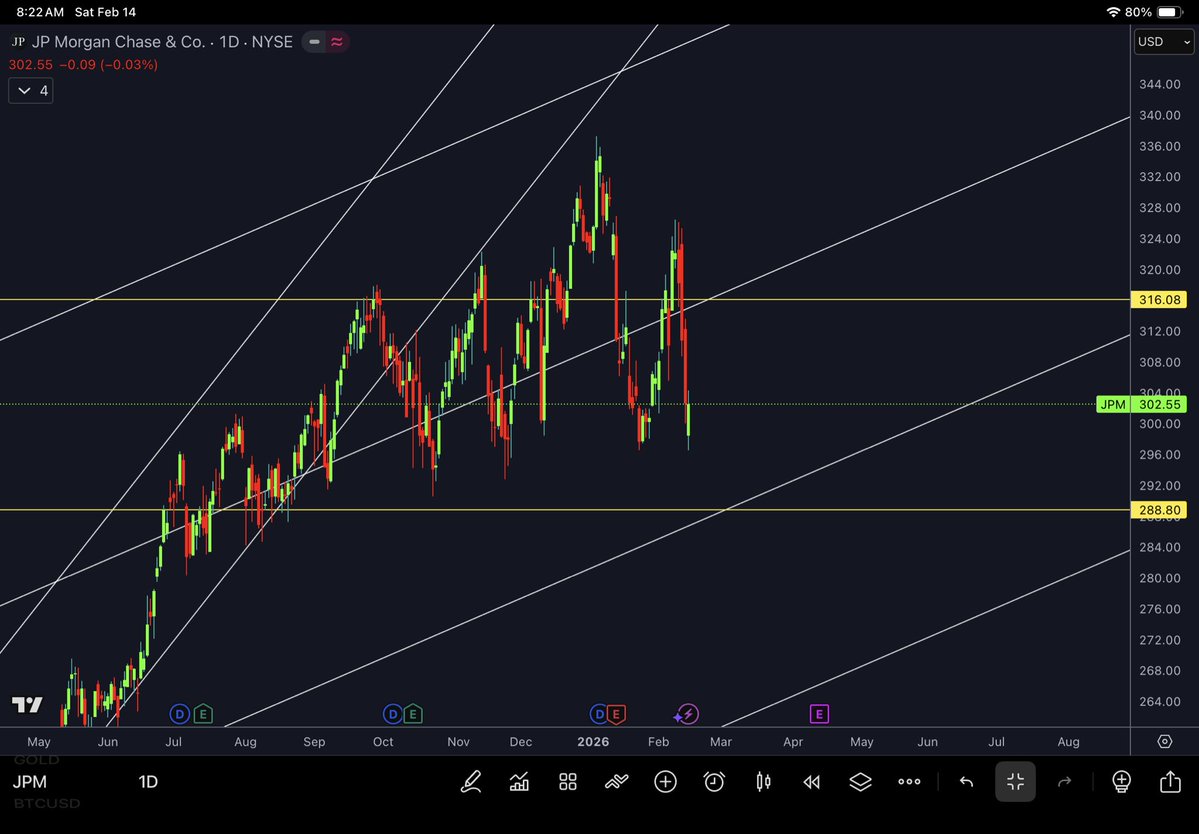Open the trend line tools icon
The width and height of the screenshot is (1199, 834).
[616, 781]
